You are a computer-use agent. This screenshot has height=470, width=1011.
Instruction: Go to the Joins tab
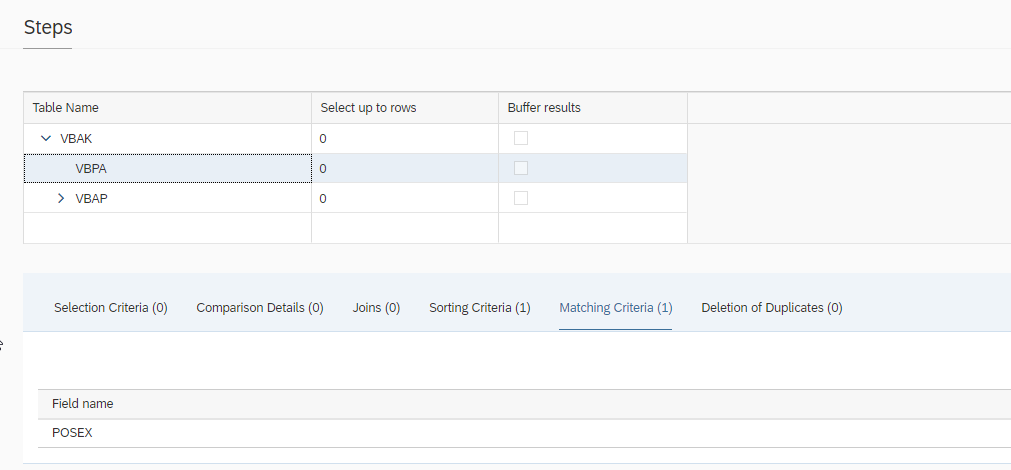(x=376, y=308)
